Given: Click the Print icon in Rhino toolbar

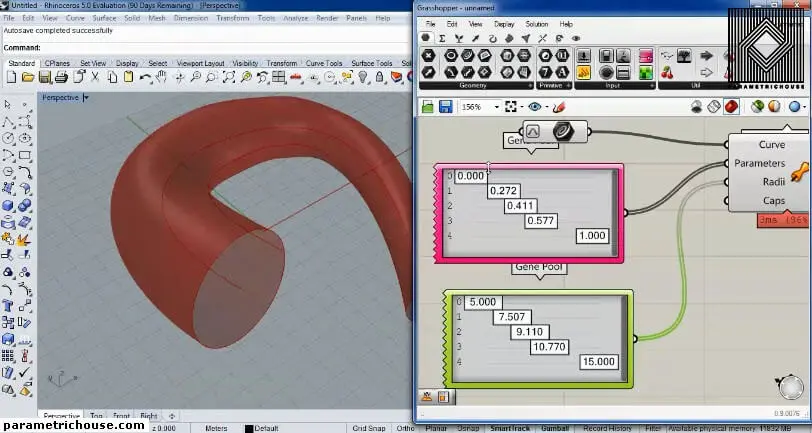Looking at the screenshot, I should pos(60,77).
